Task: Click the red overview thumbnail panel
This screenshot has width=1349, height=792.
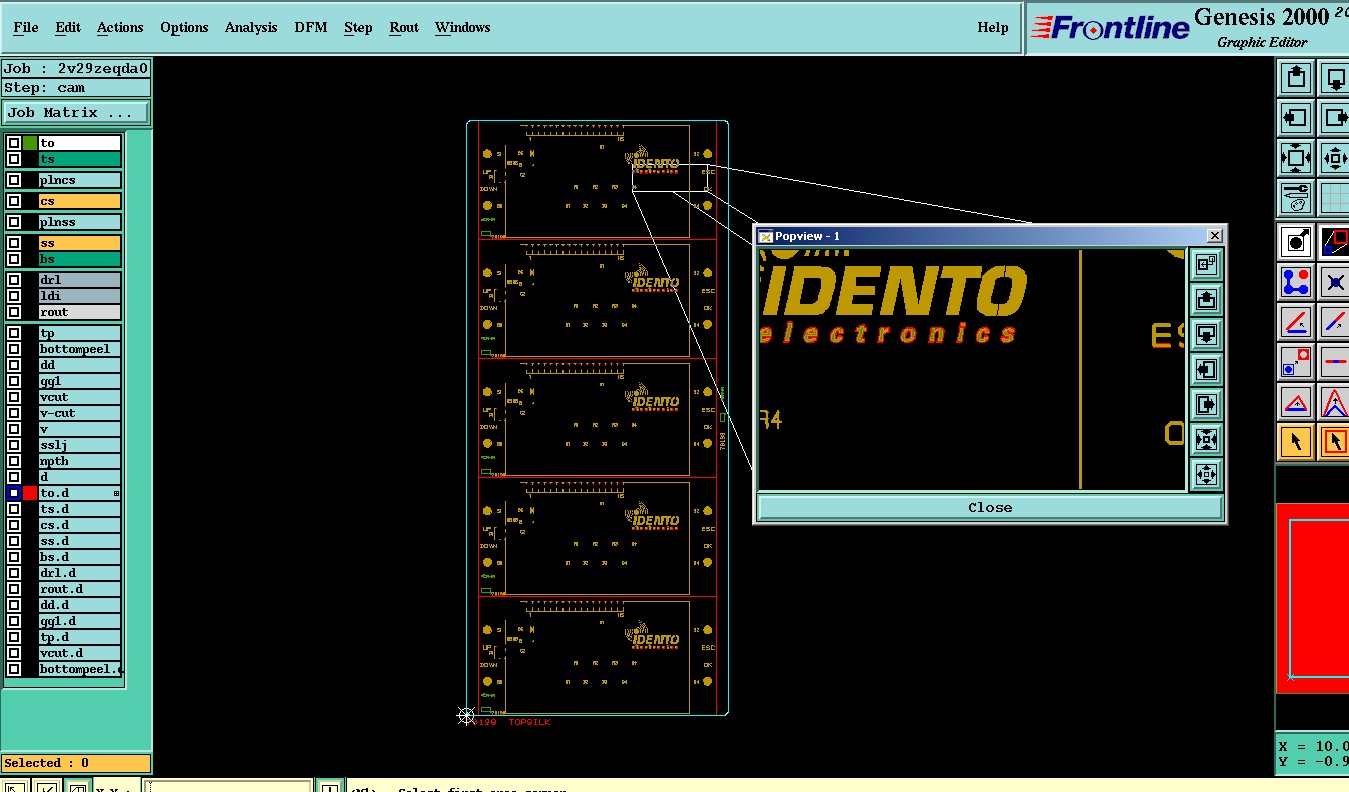Action: [1312, 598]
